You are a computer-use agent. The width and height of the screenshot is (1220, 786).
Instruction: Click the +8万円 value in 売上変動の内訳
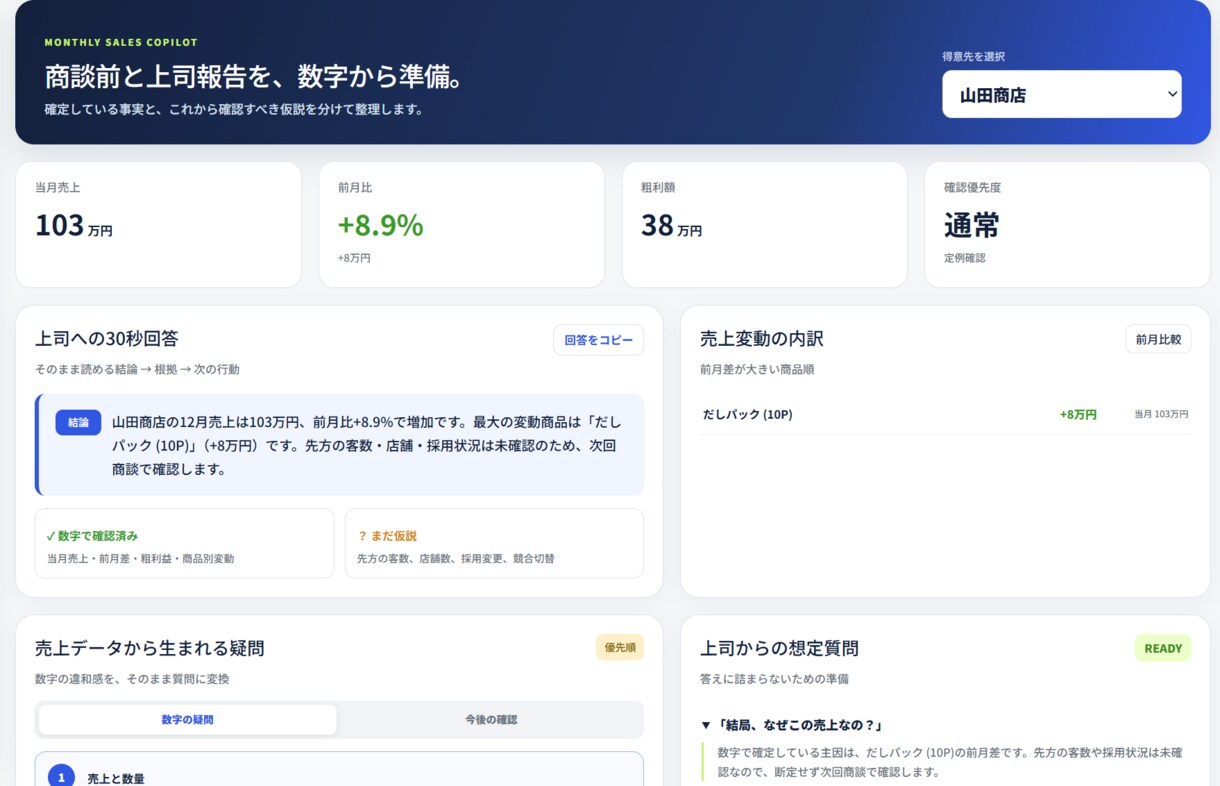click(1078, 414)
